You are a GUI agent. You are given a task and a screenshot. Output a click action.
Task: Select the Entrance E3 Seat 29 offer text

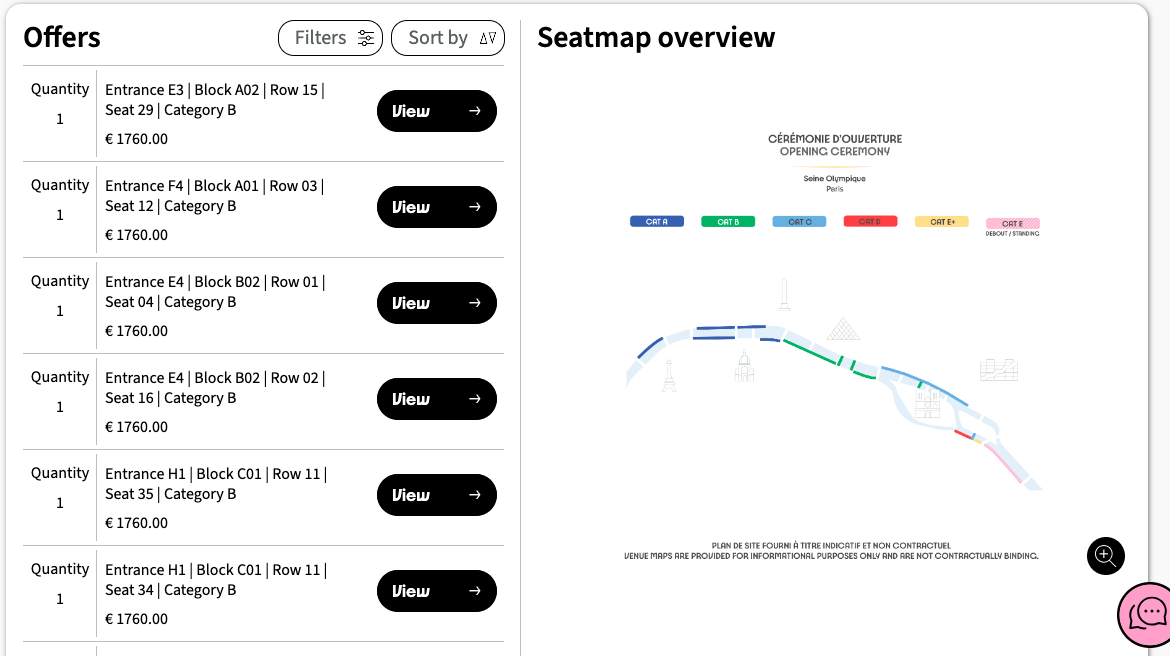214,100
